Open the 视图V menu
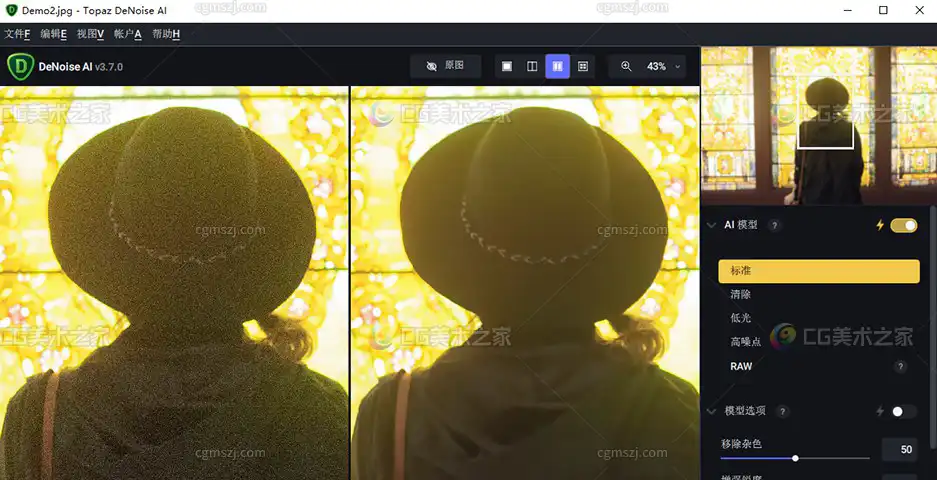Viewport: 937px width, 480px height. [x=90, y=34]
